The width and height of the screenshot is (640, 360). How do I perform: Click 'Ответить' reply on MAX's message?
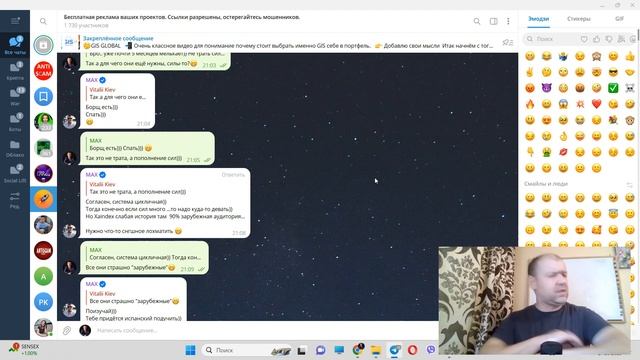233,175
